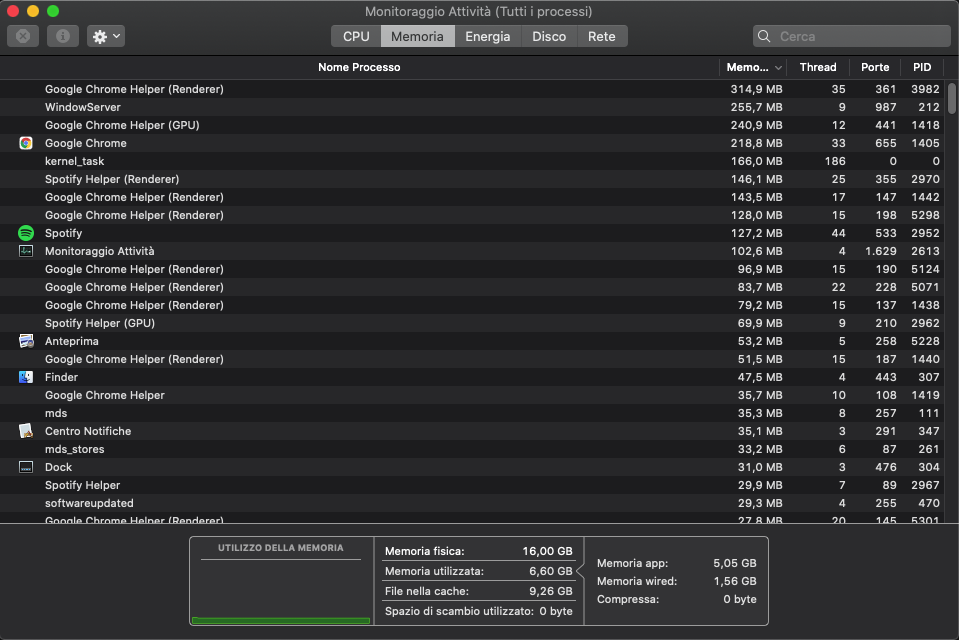Sort by Nome Processo column header
The width and height of the screenshot is (959, 640).
359,67
